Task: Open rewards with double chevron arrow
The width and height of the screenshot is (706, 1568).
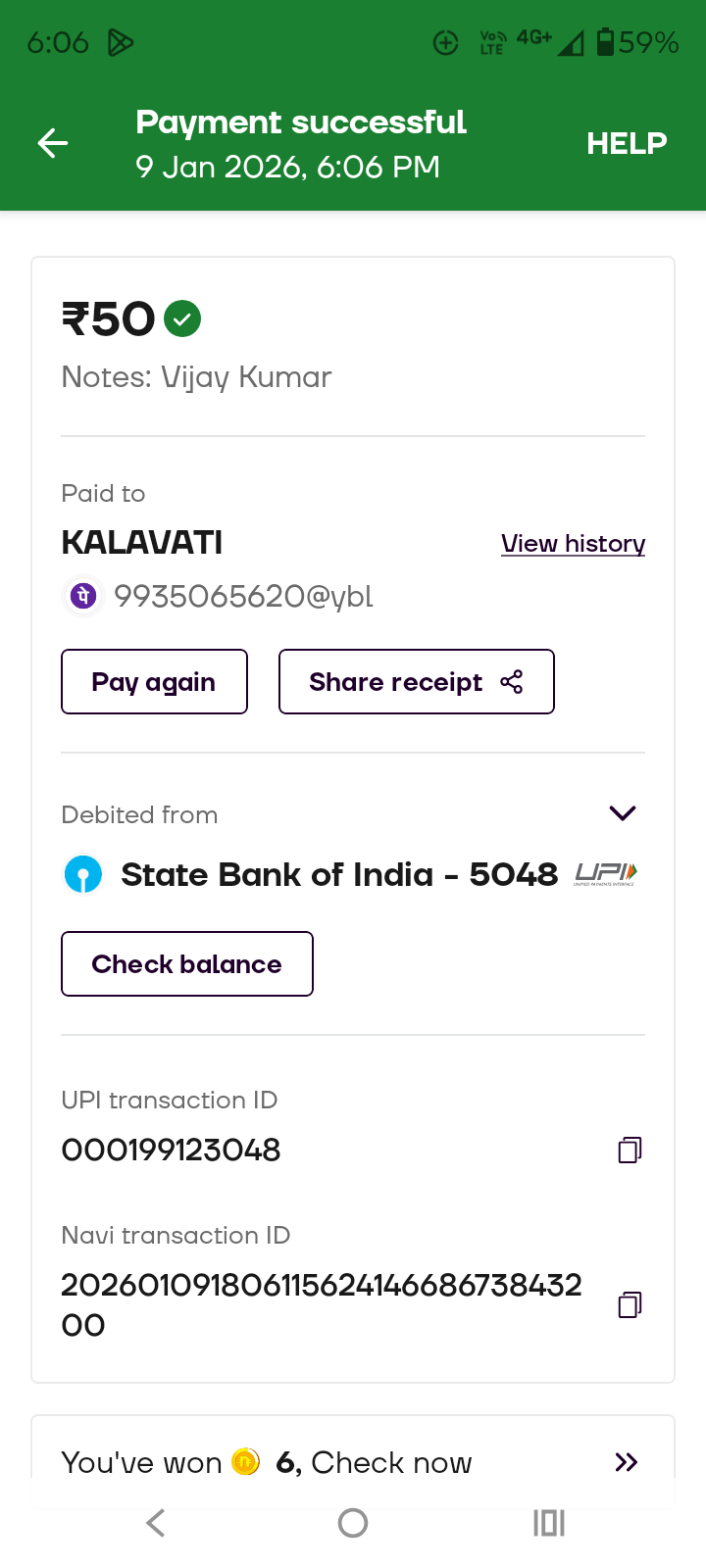Action: [626, 1462]
